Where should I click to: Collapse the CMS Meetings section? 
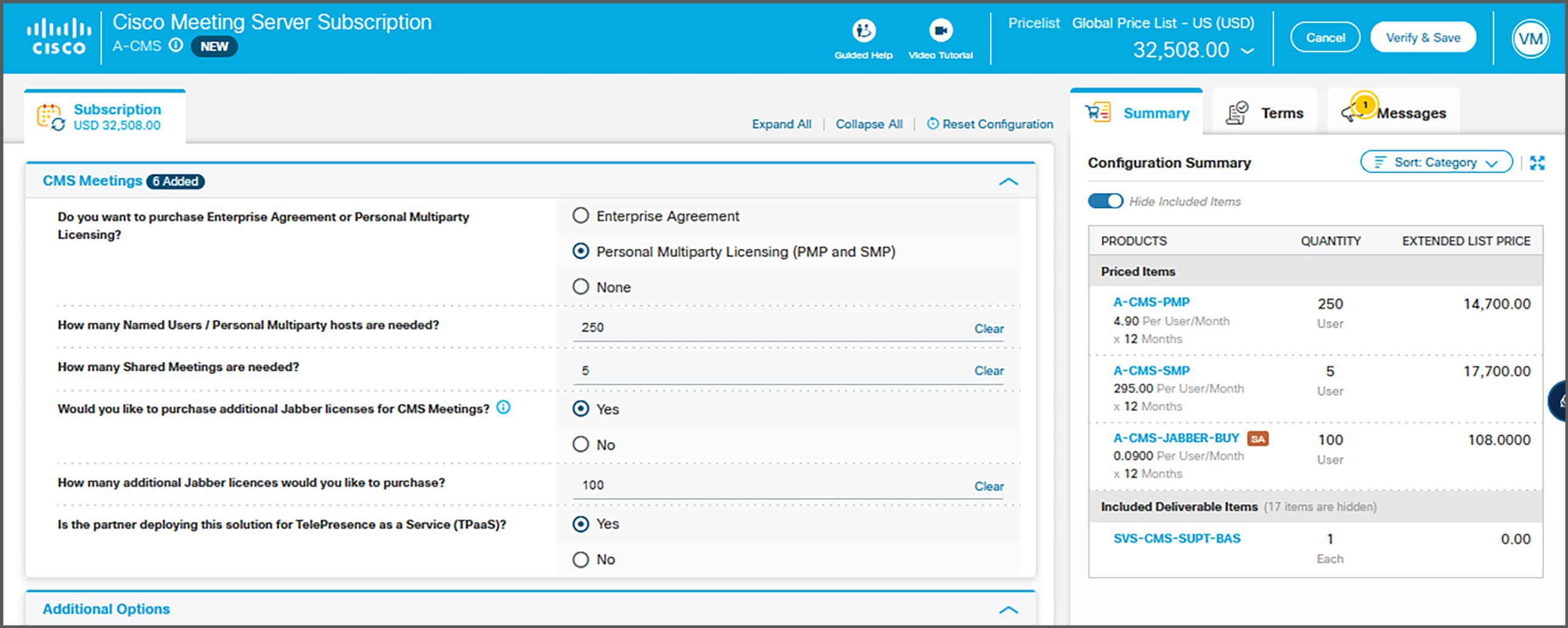(x=1008, y=182)
